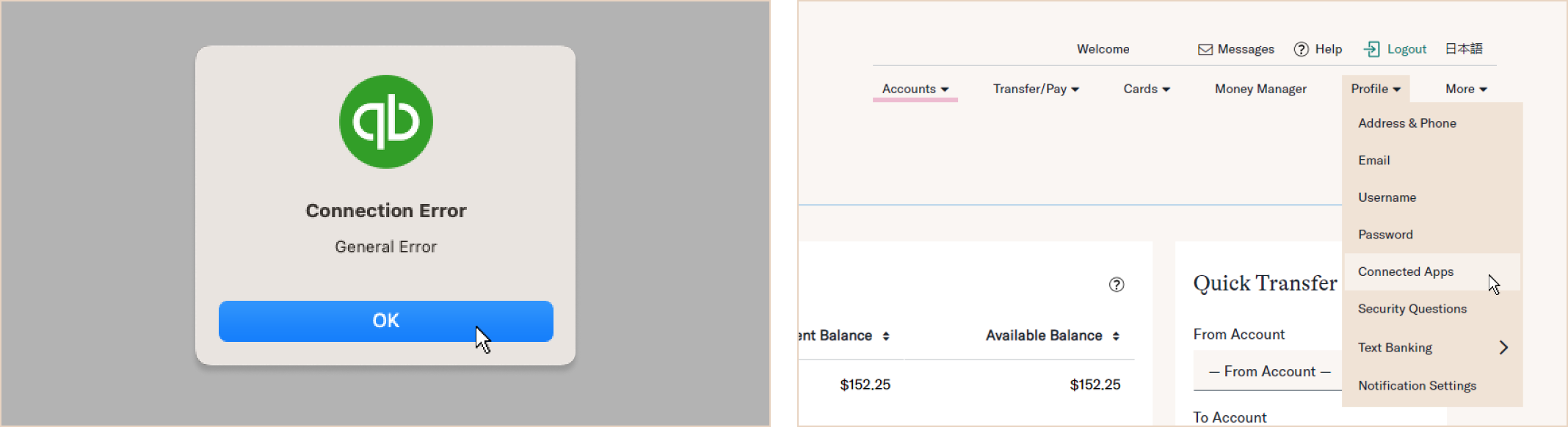The height and width of the screenshot is (427, 1568).
Task: Go to Money Manager
Action: click(x=1260, y=89)
